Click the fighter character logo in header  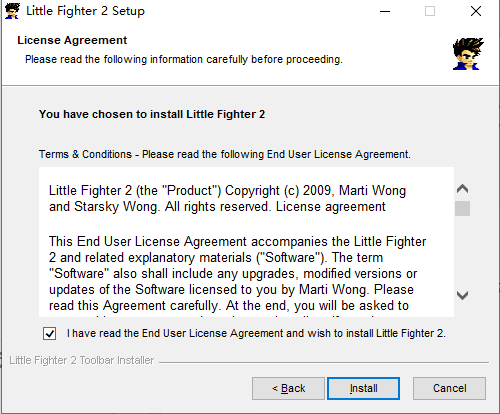(468, 54)
